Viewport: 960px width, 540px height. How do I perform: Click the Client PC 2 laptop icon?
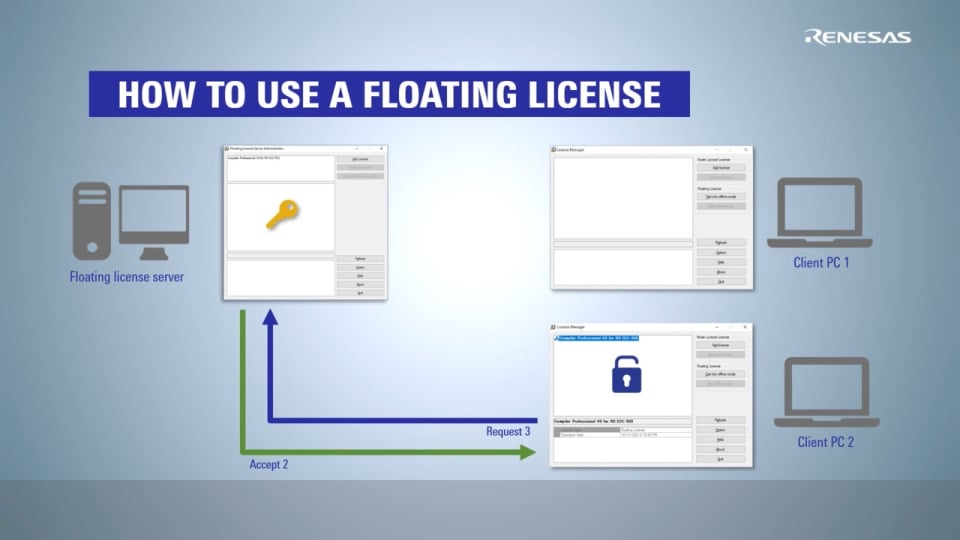click(x=824, y=392)
